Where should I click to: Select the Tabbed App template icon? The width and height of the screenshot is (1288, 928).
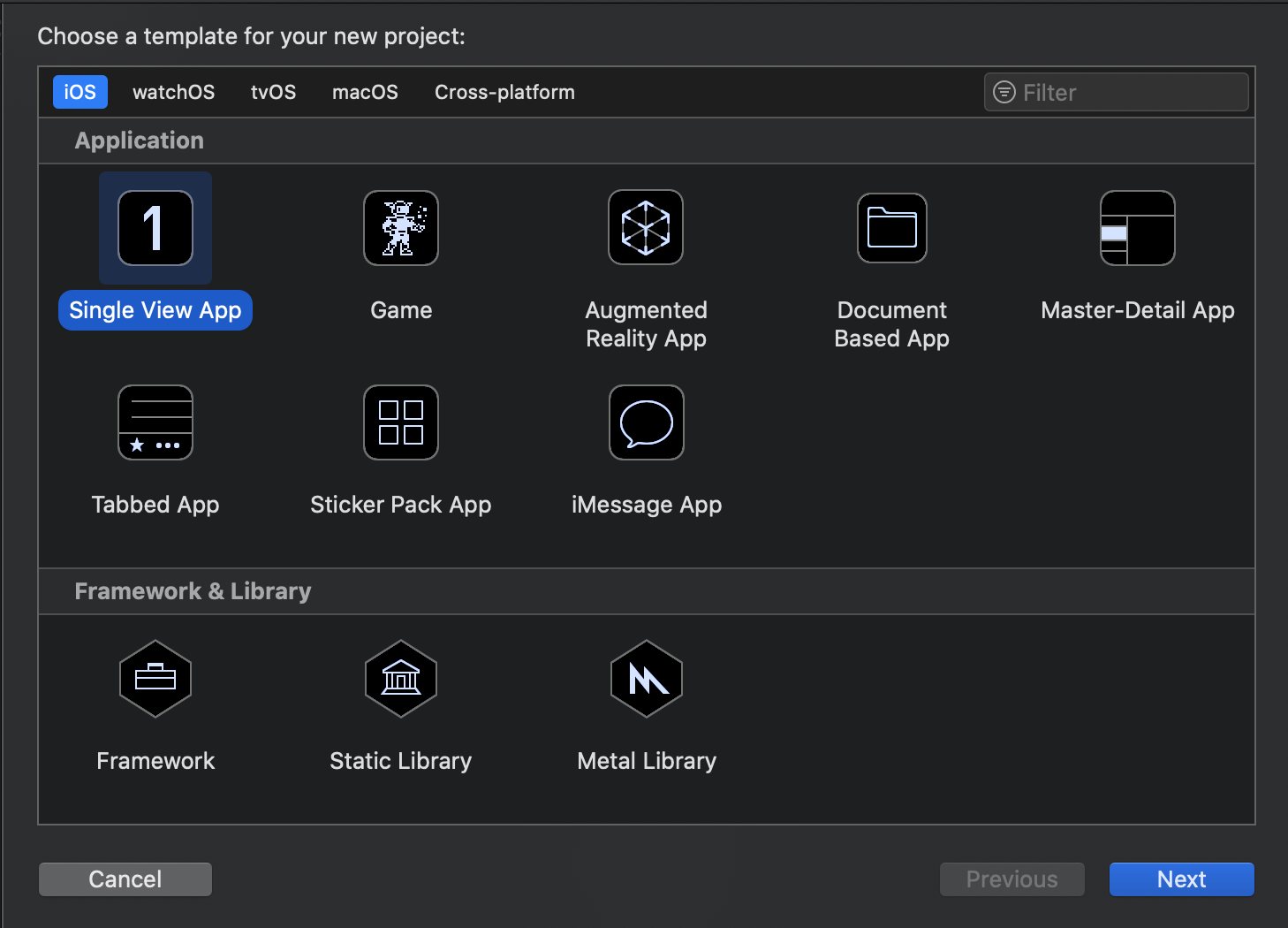tap(155, 422)
